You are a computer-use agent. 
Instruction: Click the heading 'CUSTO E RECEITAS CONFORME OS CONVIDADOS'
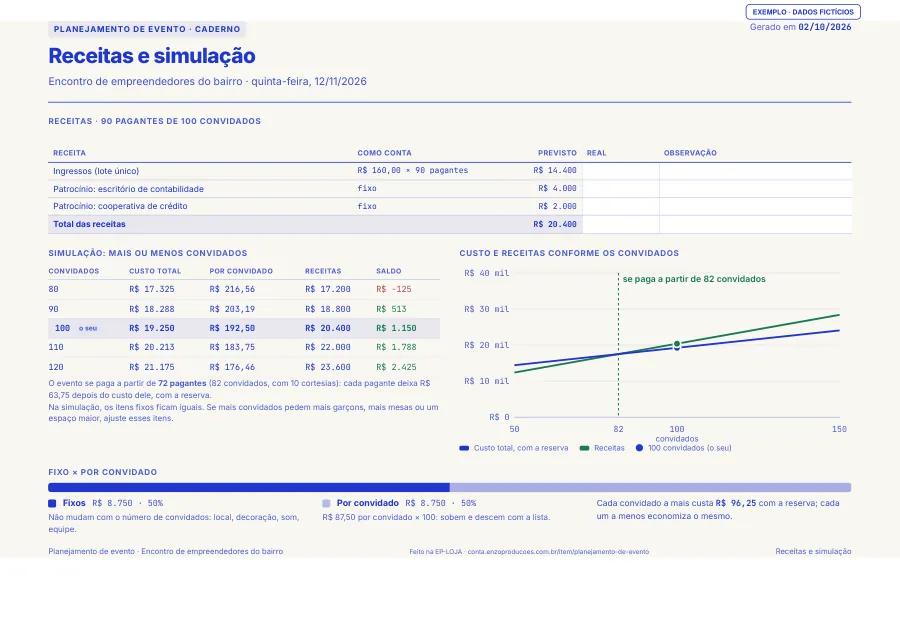(569, 253)
